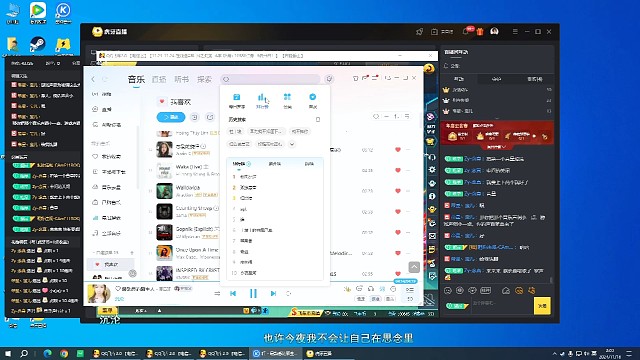Open the play queue list icon in Kugou
Viewport: 640px width, 360px height.
point(410,289)
